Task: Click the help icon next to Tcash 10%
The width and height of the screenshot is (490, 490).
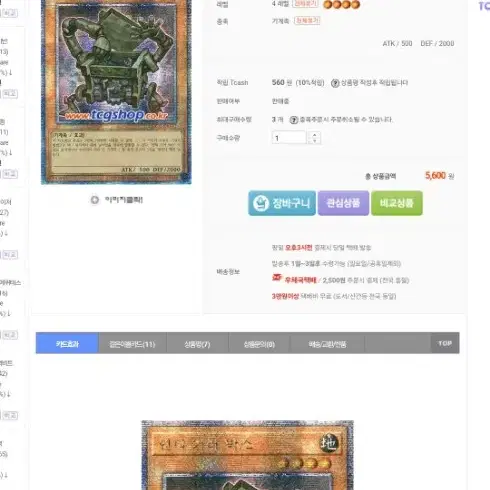Action: 335,83
